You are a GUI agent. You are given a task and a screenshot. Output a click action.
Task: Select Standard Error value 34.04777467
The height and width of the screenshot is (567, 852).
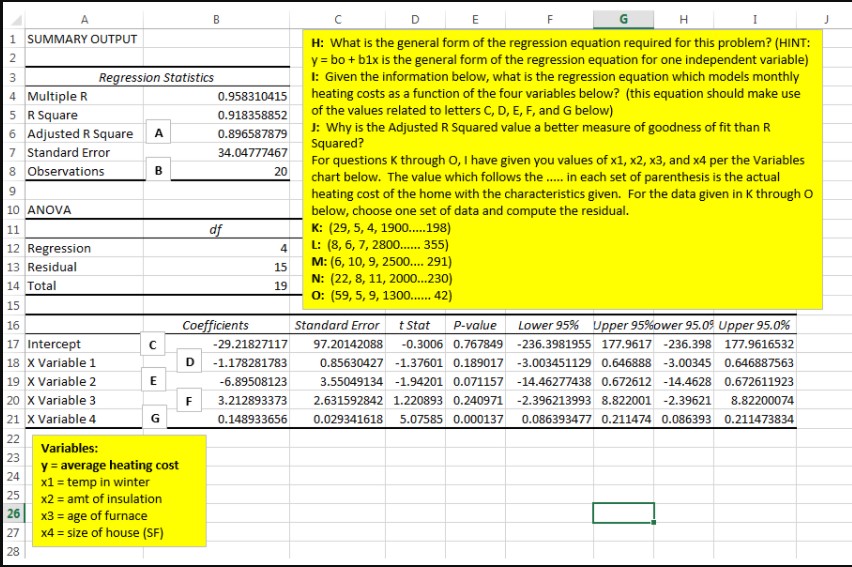coord(252,152)
